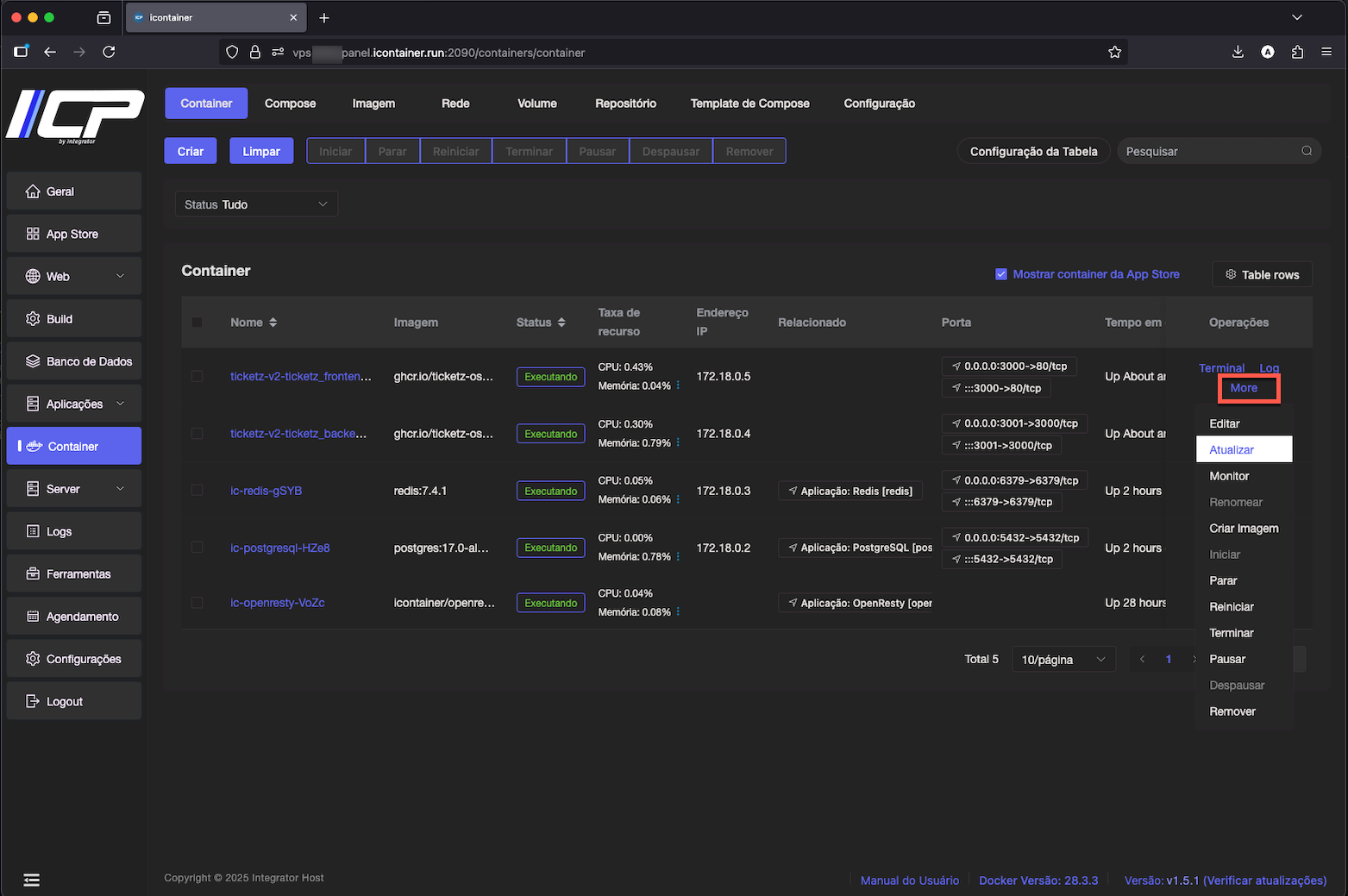Open the Status Tudo filter dropdown
Image resolution: width=1348 pixels, height=896 pixels.
coord(256,204)
